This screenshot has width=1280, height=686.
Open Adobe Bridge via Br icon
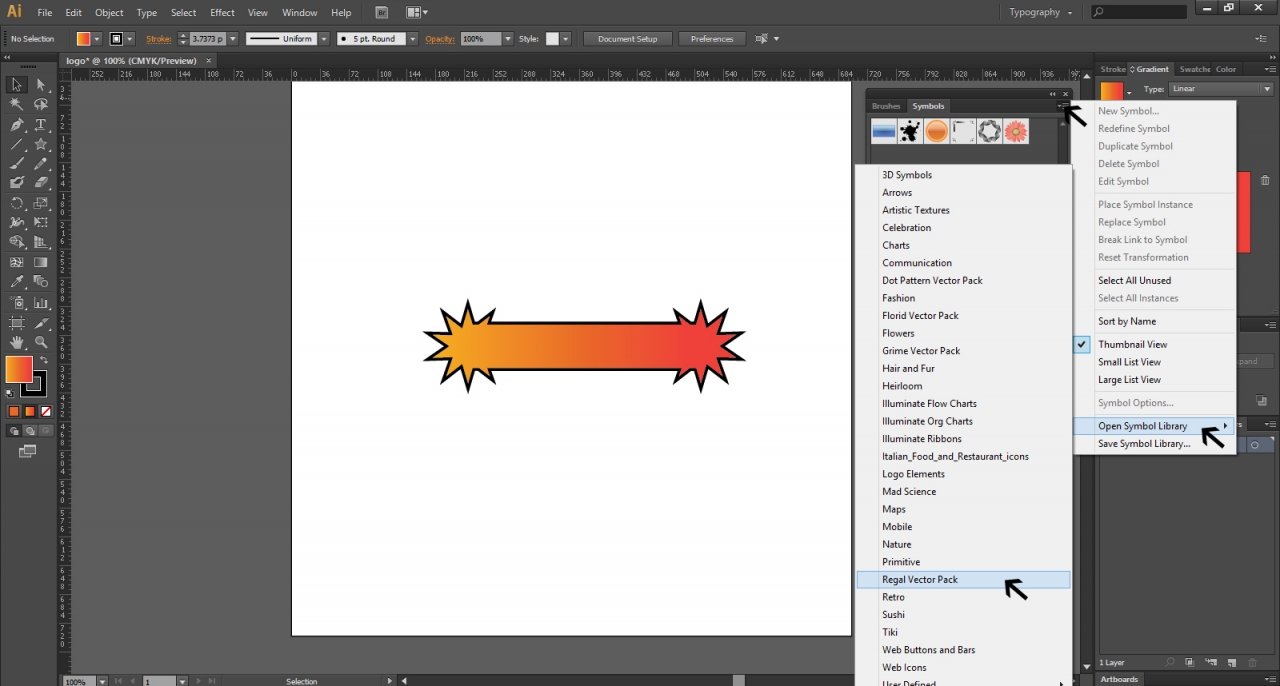coord(382,13)
